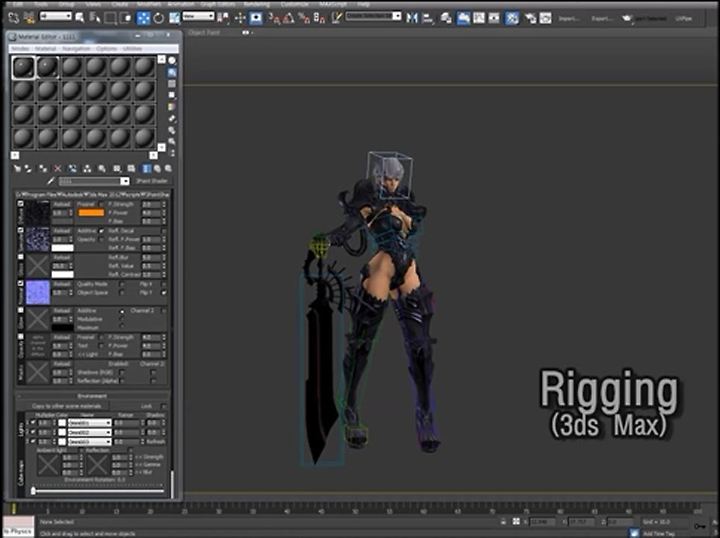Click the Diffuse map thumbnail

[37, 213]
